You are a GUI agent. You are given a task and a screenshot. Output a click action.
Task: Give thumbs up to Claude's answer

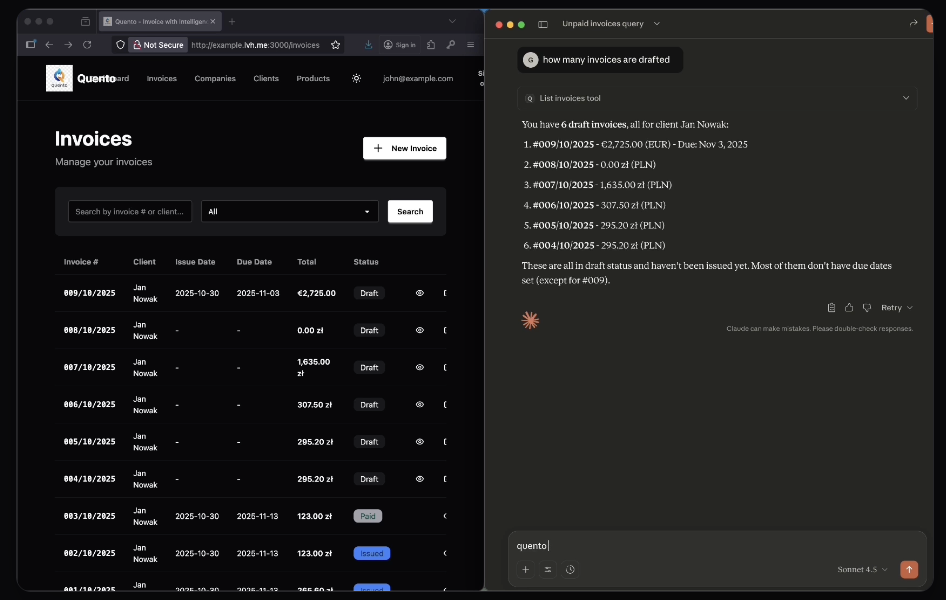[x=849, y=307]
